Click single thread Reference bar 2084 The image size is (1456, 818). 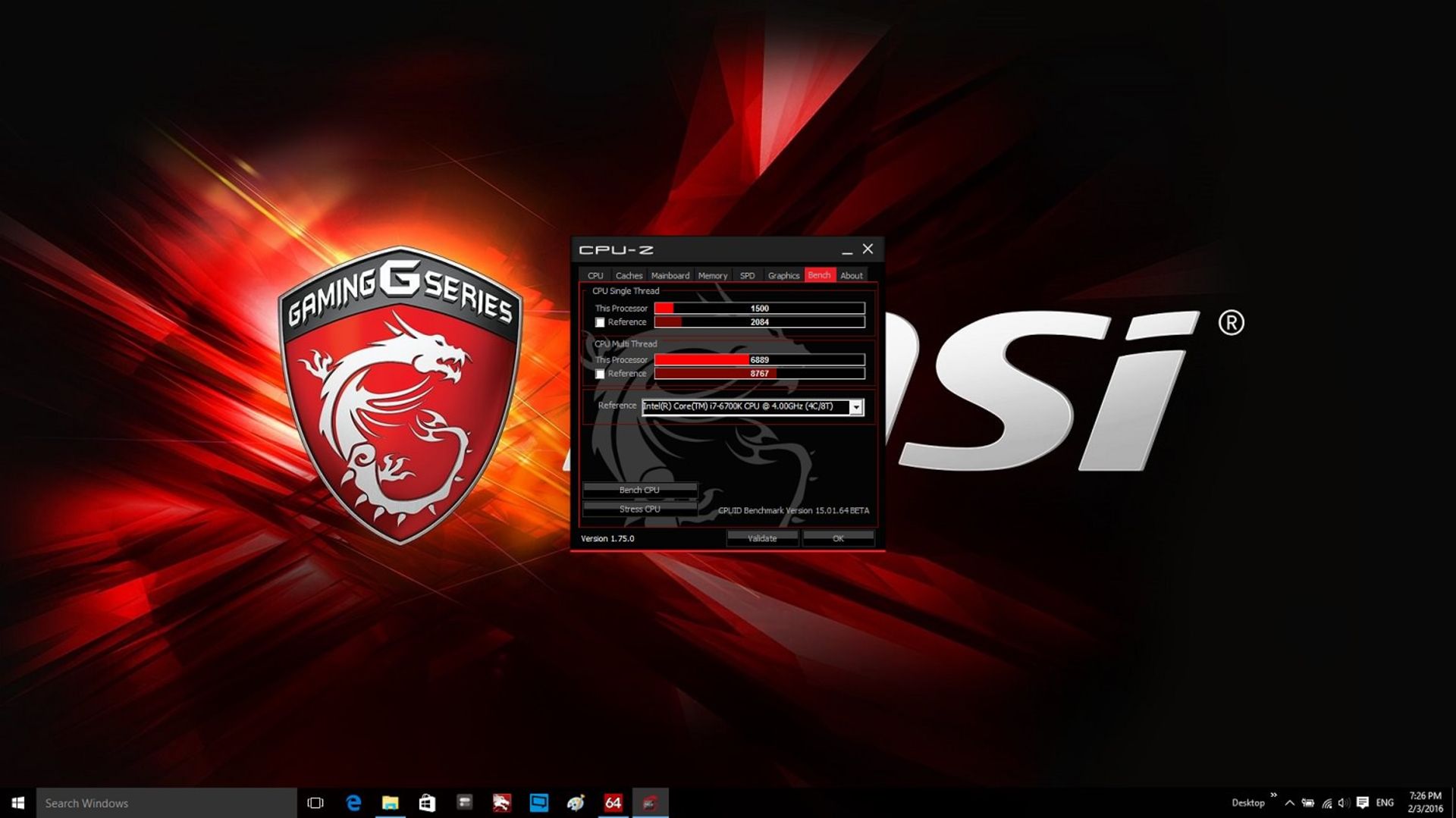click(759, 322)
